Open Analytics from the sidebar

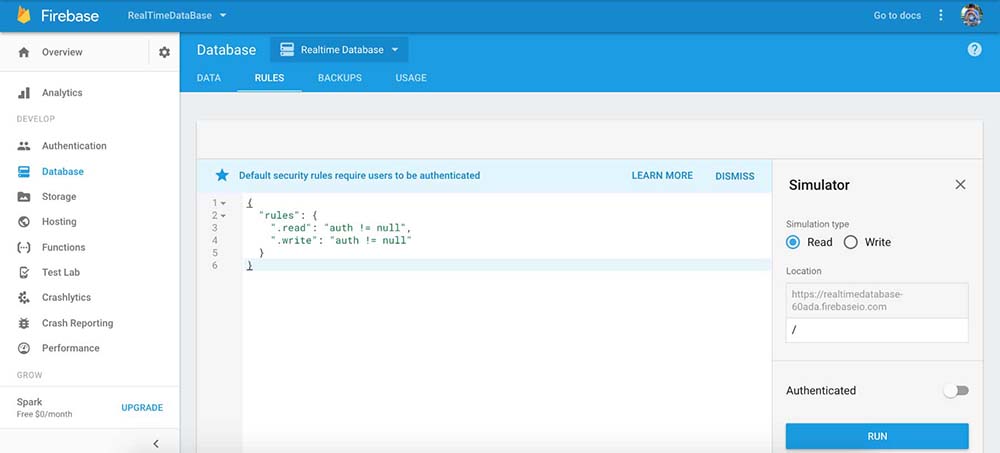[x=62, y=93]
